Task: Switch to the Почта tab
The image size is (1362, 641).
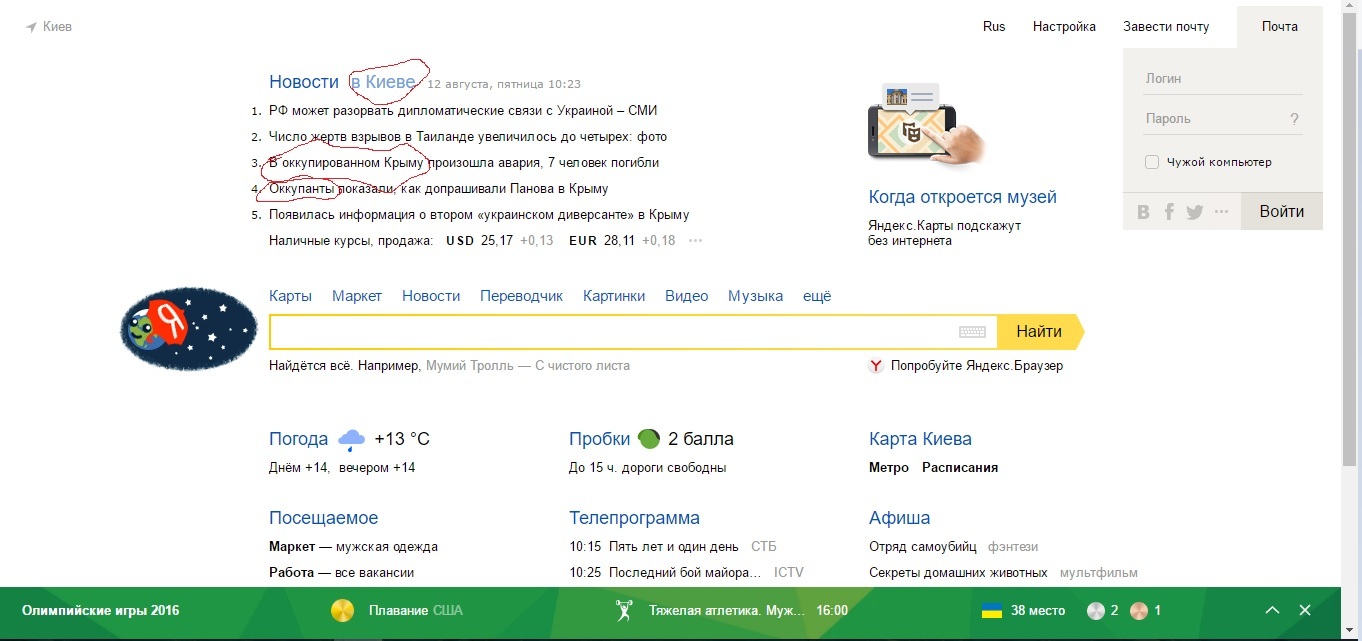Action: tap(1280, 27)
